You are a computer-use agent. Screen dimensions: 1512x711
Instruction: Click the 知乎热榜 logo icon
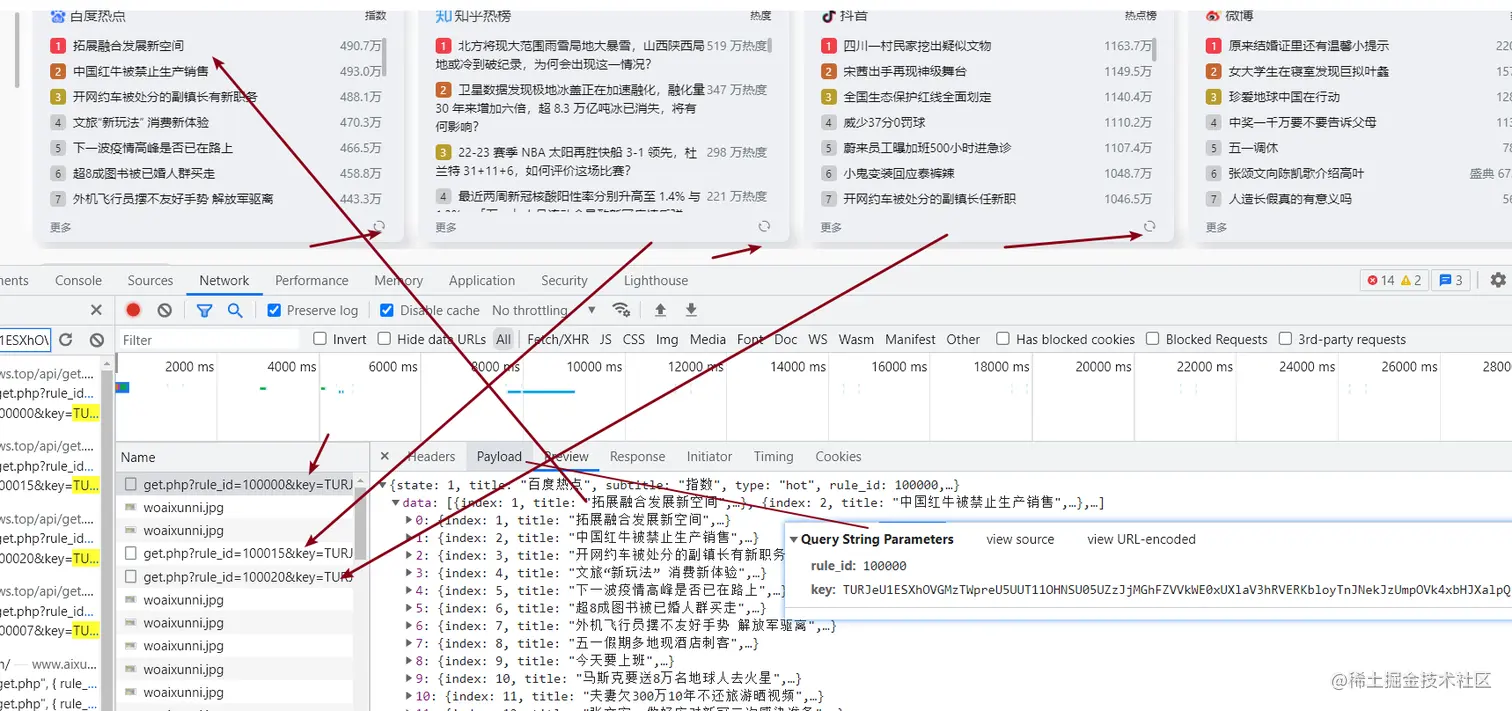pyautogui.click(x=444, y=15)
